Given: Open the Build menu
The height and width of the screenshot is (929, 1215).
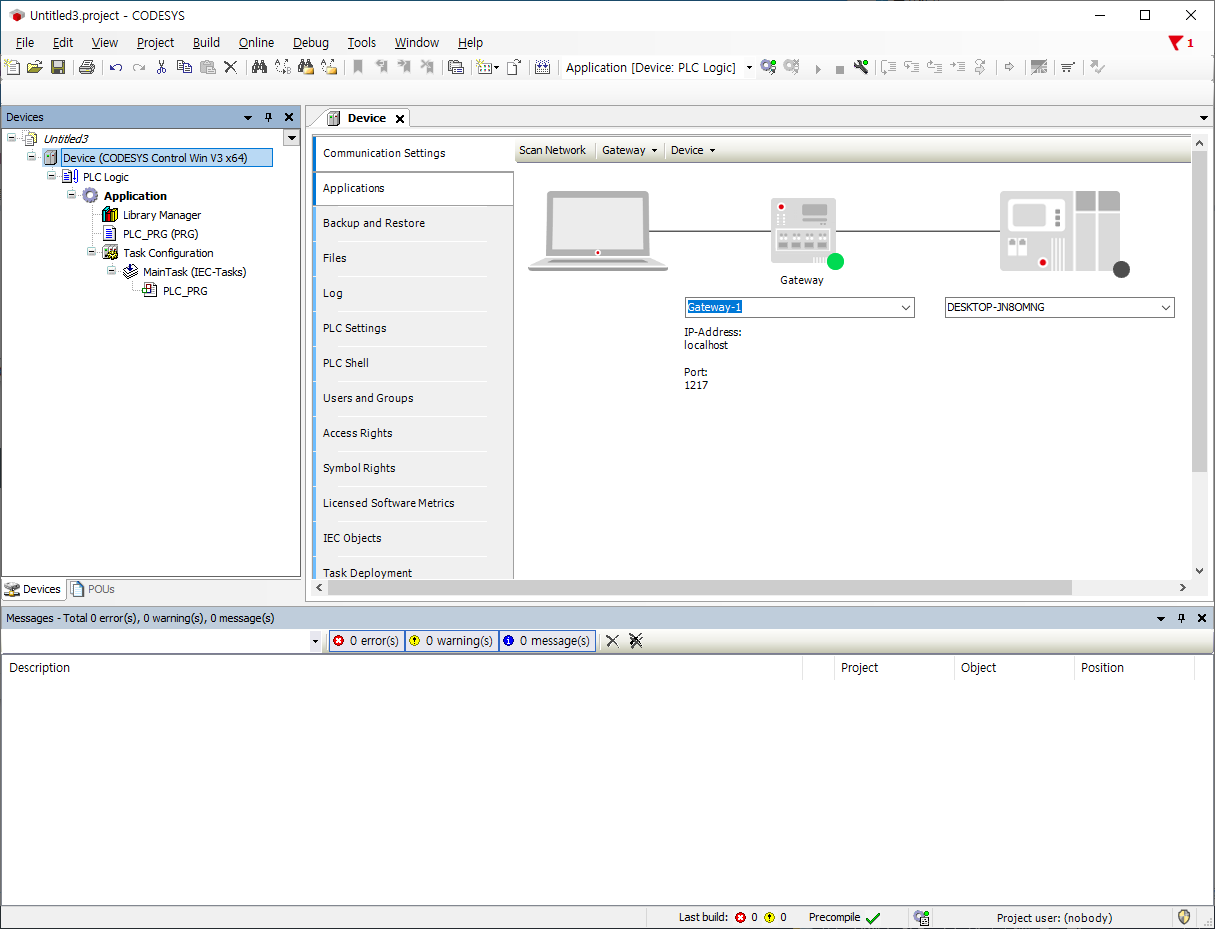Looking at the screenshot, I should coord(206,43).
